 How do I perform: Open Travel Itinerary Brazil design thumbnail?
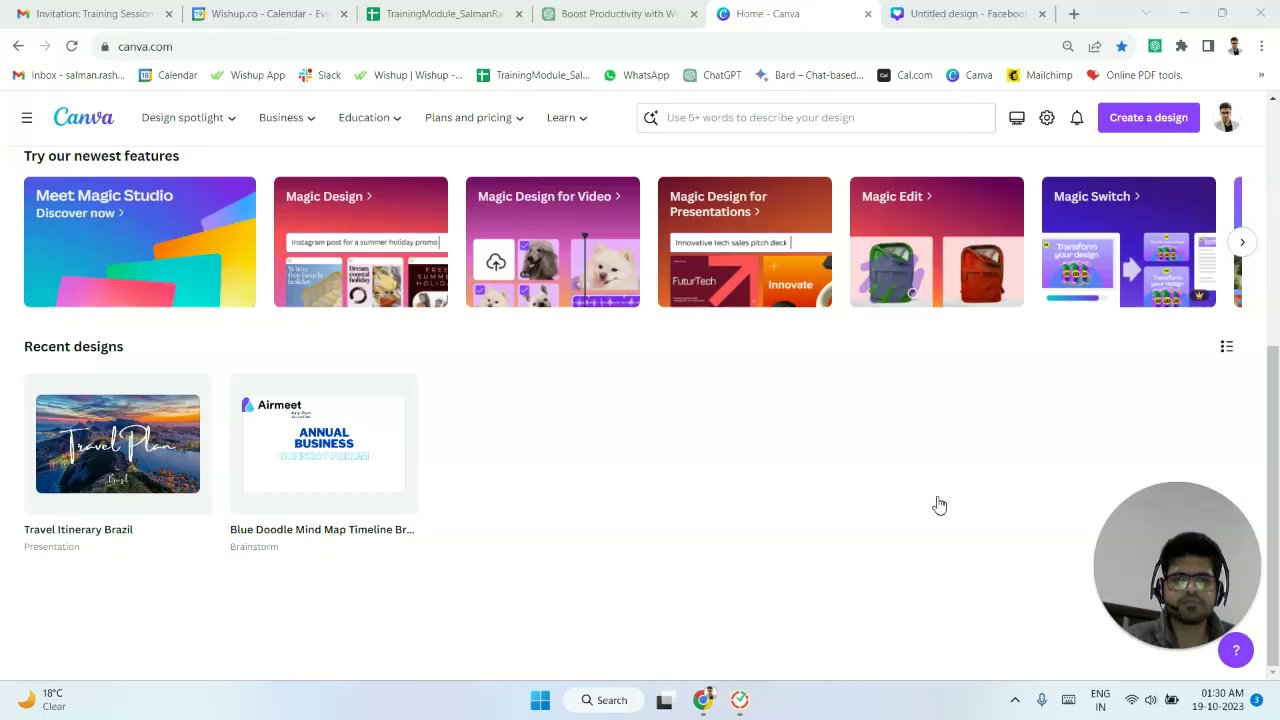click(118, 444)
